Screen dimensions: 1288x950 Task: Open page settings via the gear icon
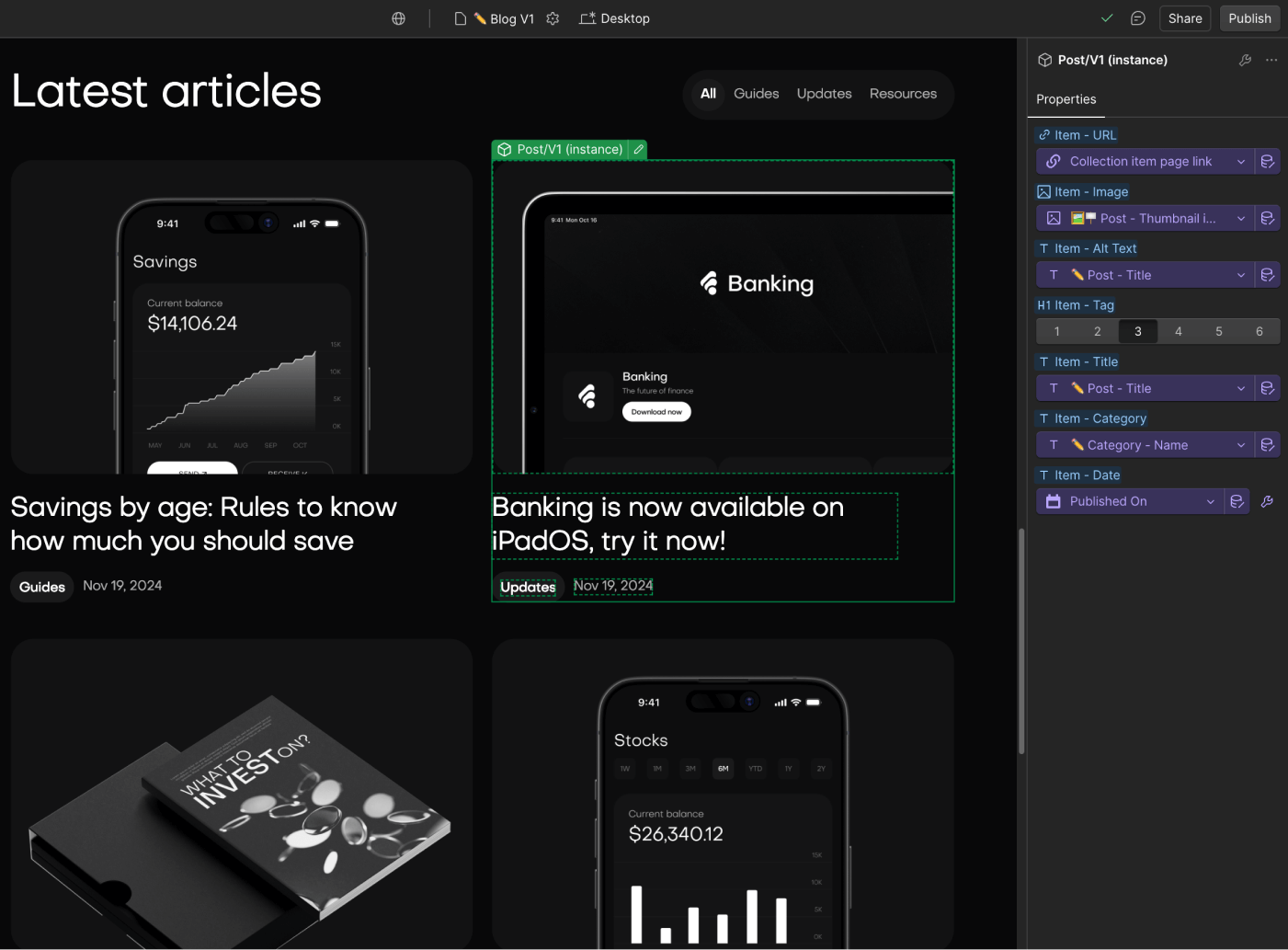point(553,18)
